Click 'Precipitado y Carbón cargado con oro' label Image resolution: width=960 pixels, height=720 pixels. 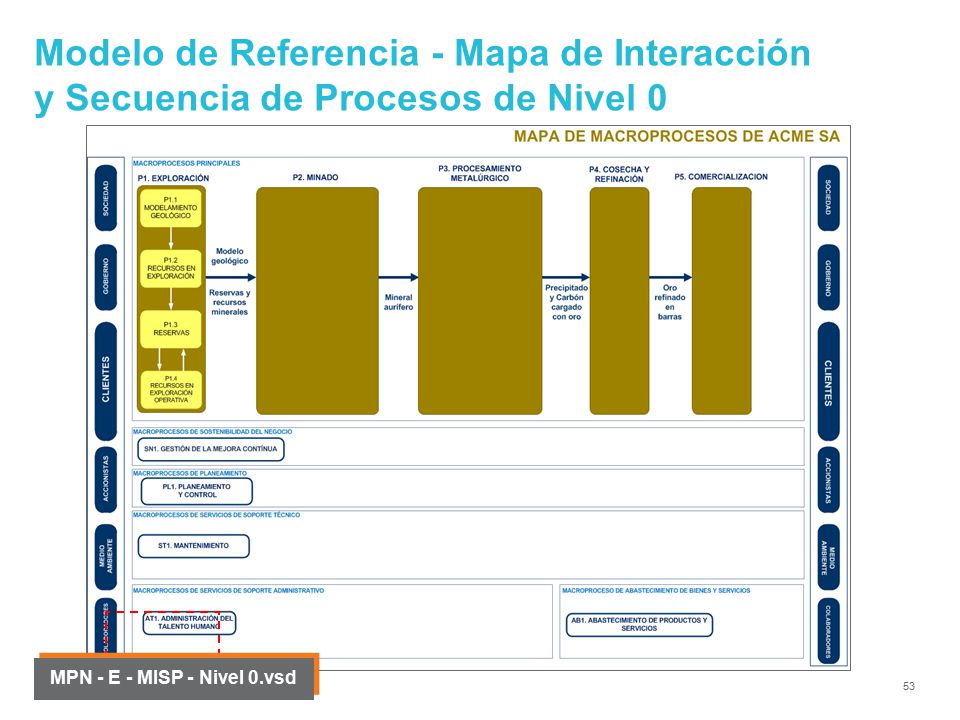(x=566, y=302)
